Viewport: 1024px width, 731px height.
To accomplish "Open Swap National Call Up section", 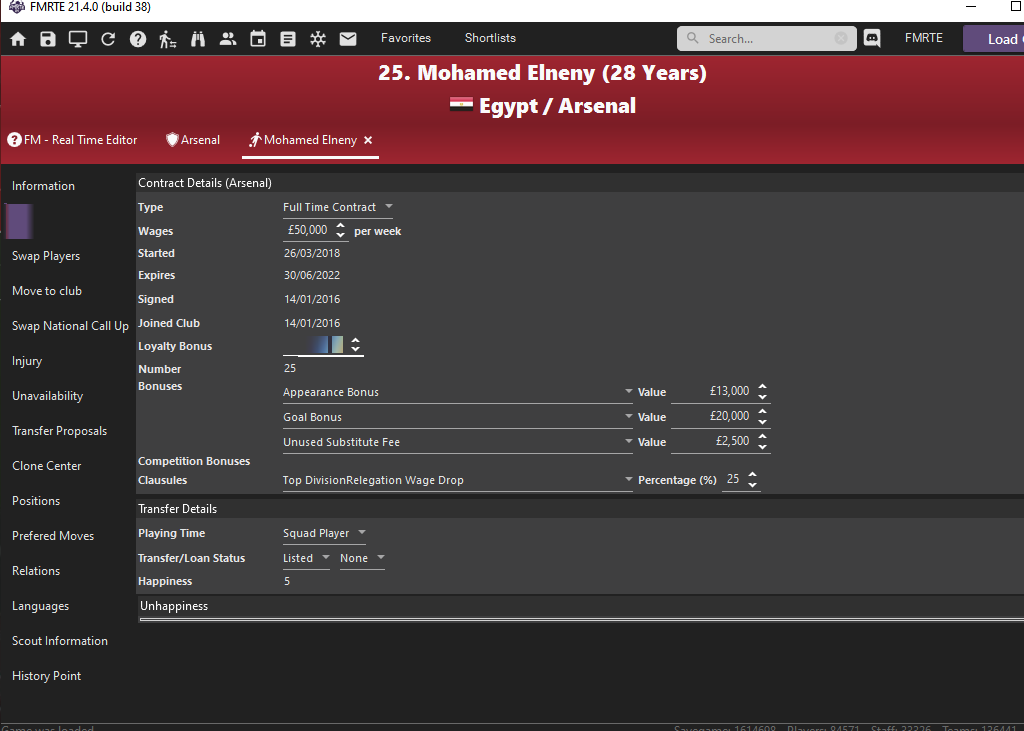I will click(70, 325).
